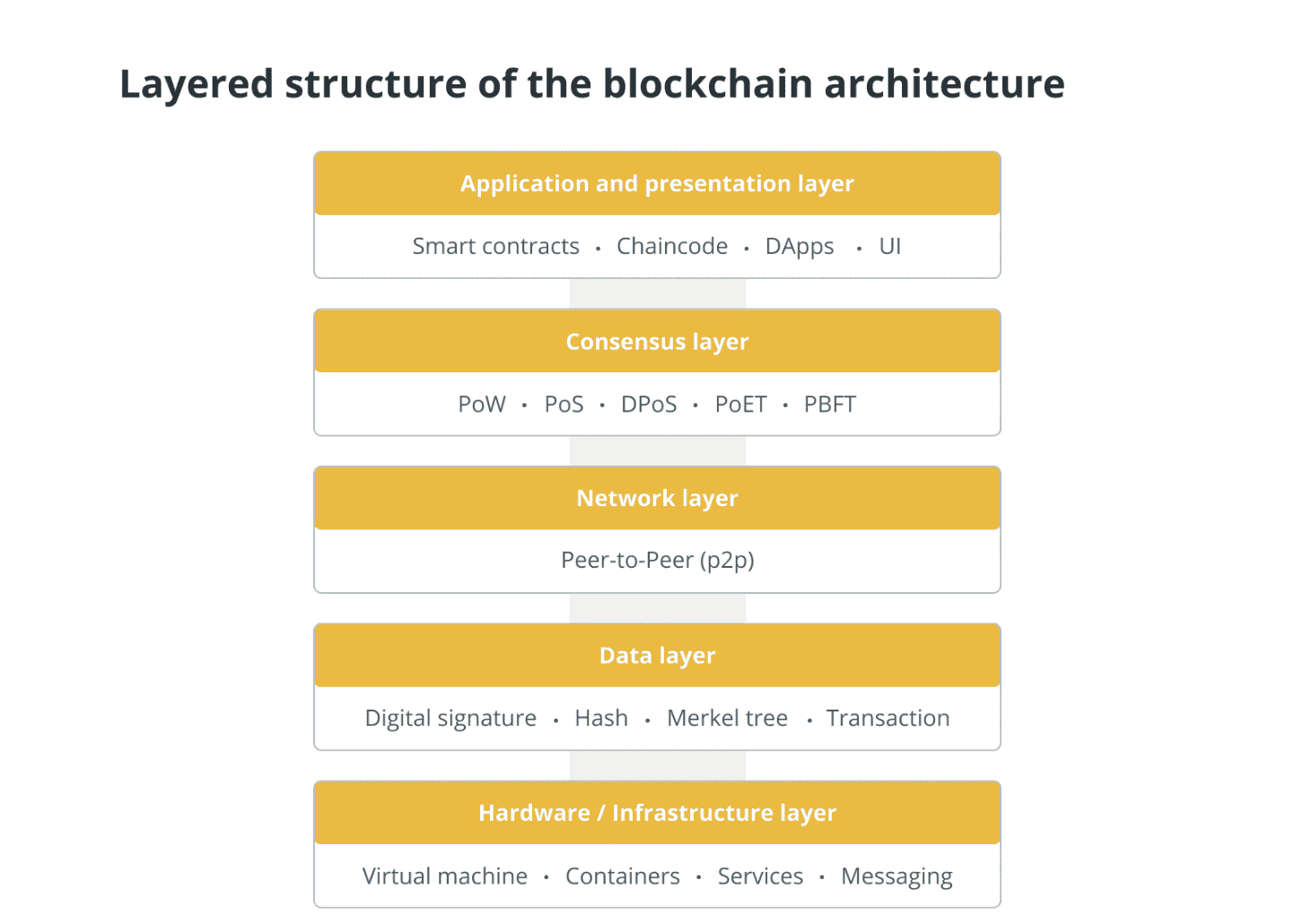Image resolution: width=1303 pixels, height=924 pixels.
Task: Select the Consensus layer header
Action: coord(657,342)
